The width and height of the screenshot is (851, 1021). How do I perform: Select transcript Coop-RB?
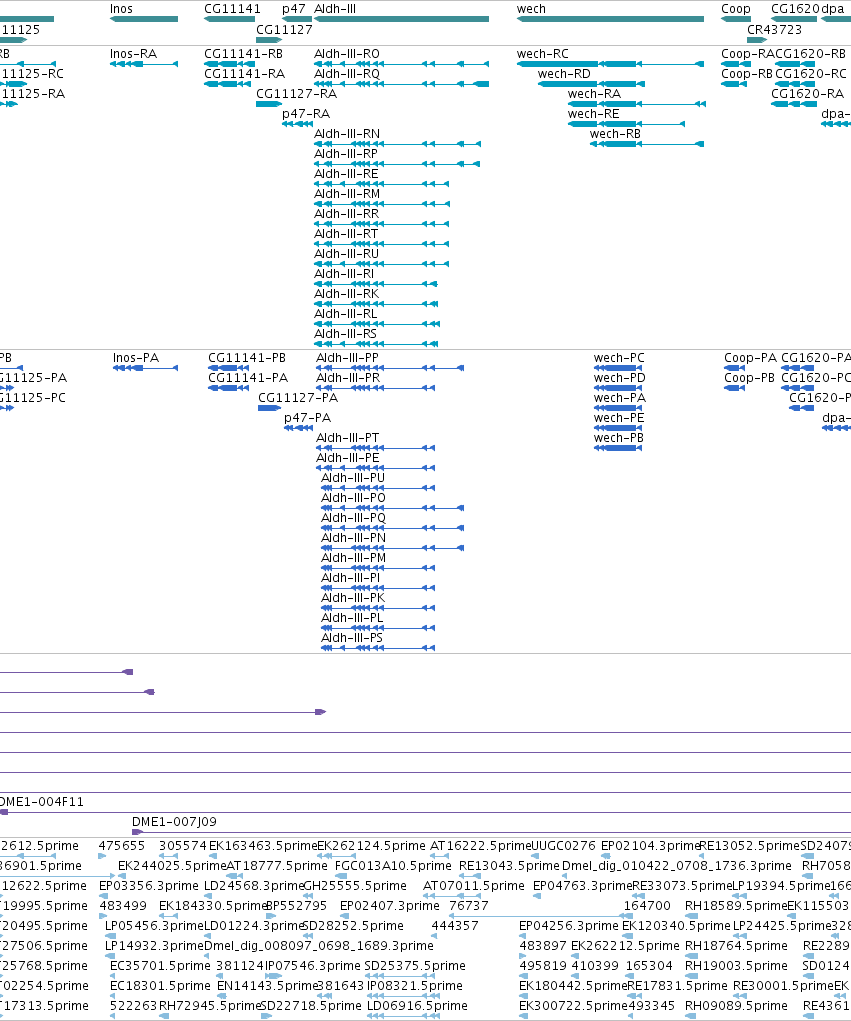[746, 74]
